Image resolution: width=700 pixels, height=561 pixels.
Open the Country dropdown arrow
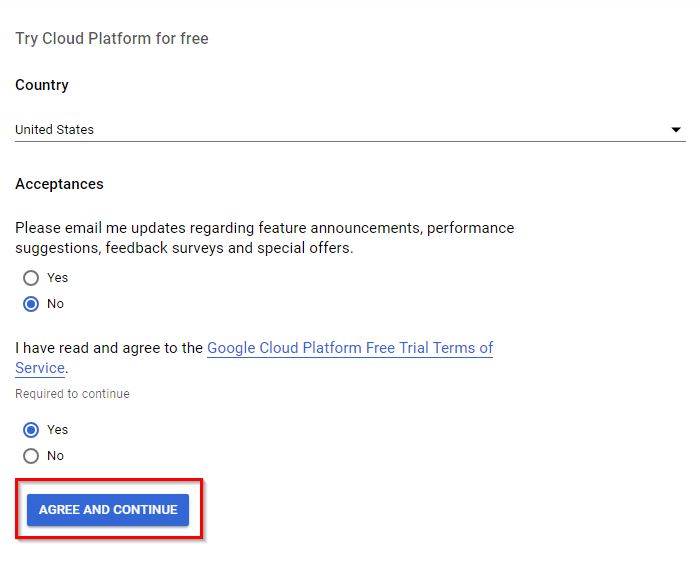pos(676,130)
